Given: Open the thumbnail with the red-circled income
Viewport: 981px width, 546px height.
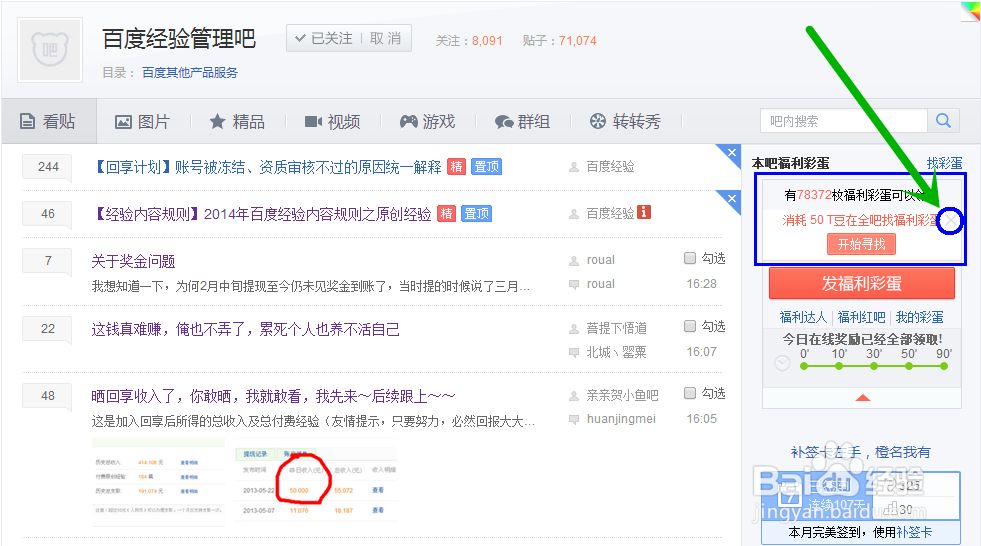Looking at the screenshot, I should [x=316, y=483].
